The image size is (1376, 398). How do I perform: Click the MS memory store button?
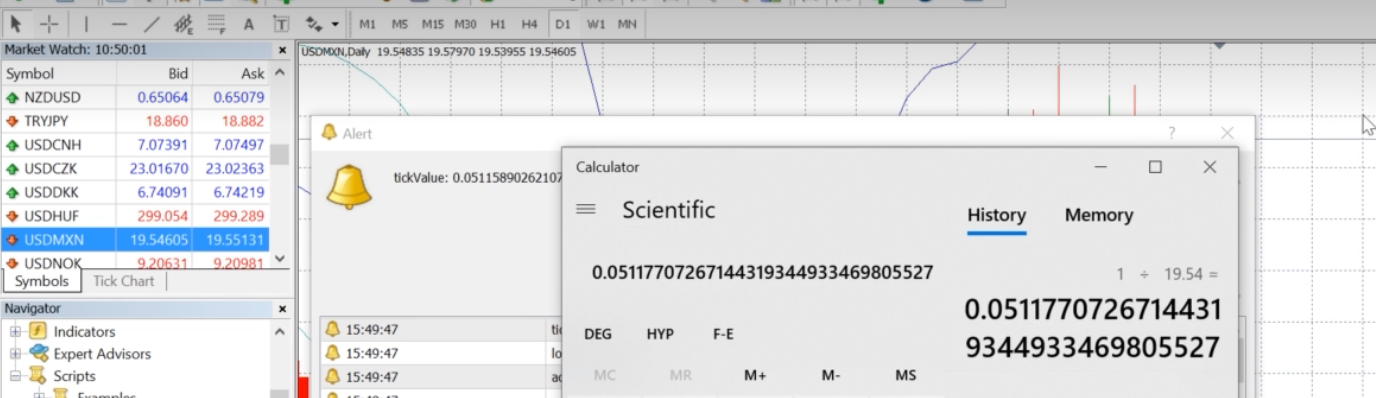(x=906, y=375)
